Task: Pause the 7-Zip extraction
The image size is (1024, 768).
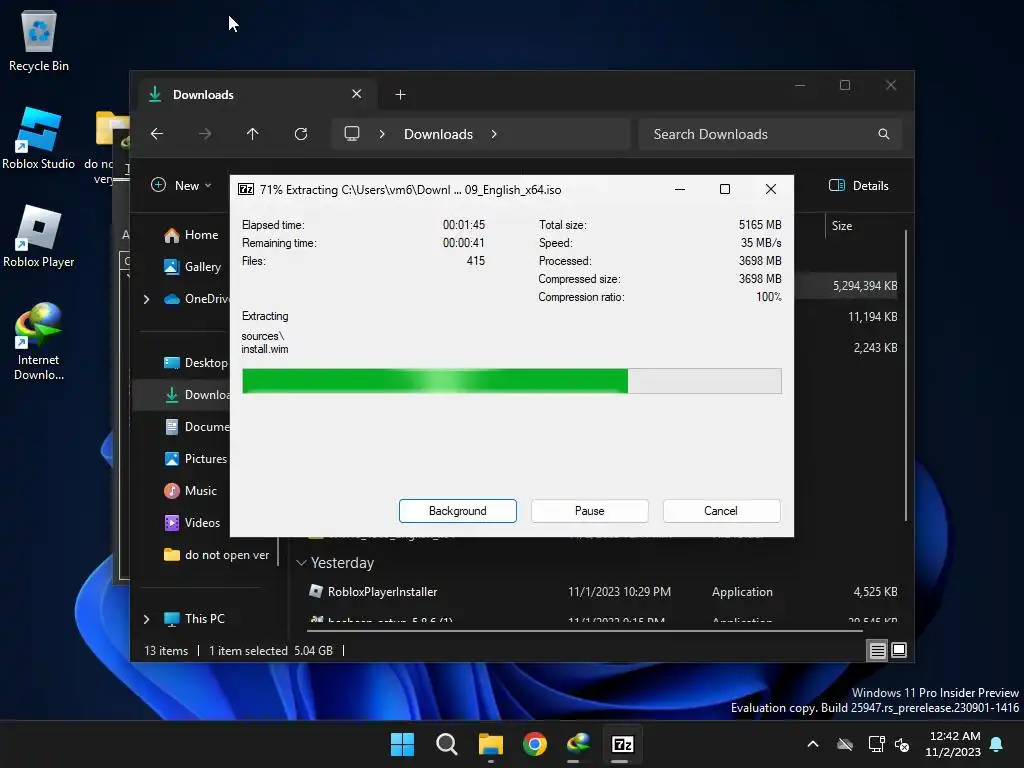Action: tap(589, 511)
